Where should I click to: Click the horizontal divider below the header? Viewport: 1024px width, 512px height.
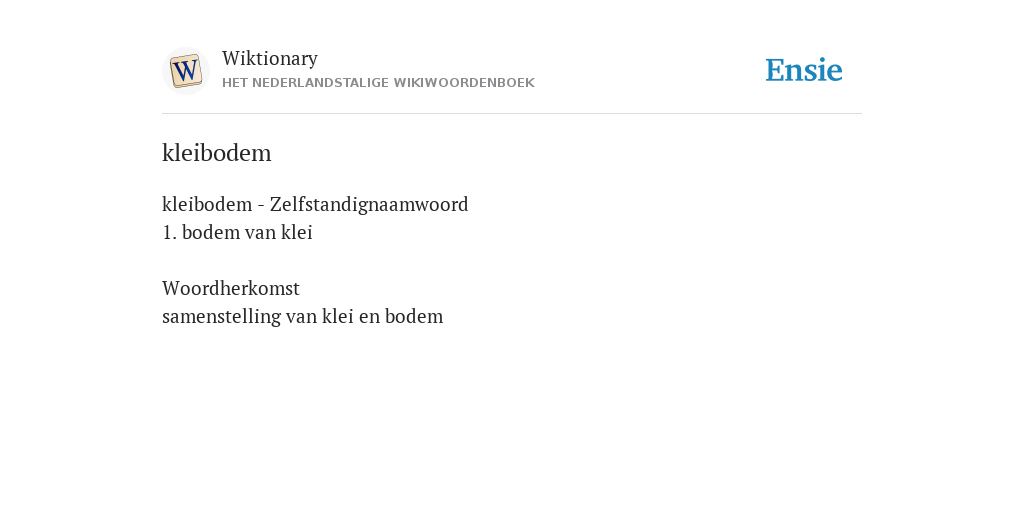coord(512,114)
